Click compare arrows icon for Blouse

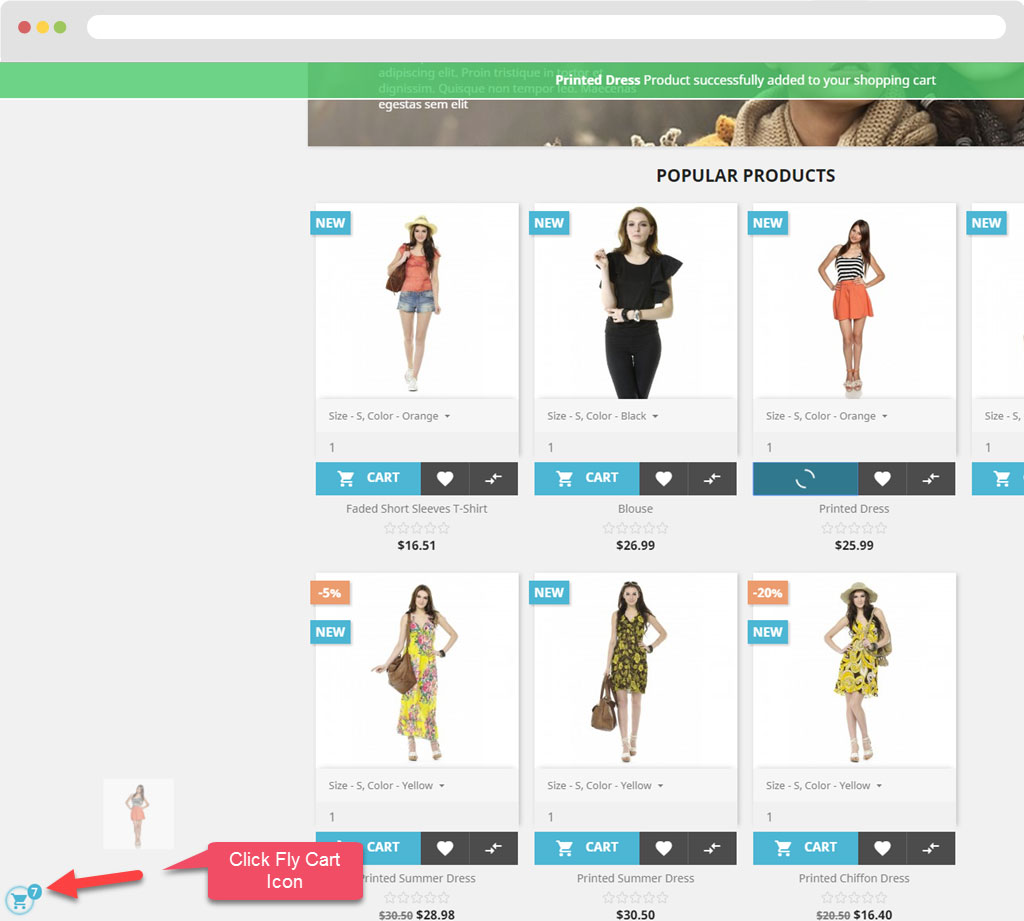[712, 478]
